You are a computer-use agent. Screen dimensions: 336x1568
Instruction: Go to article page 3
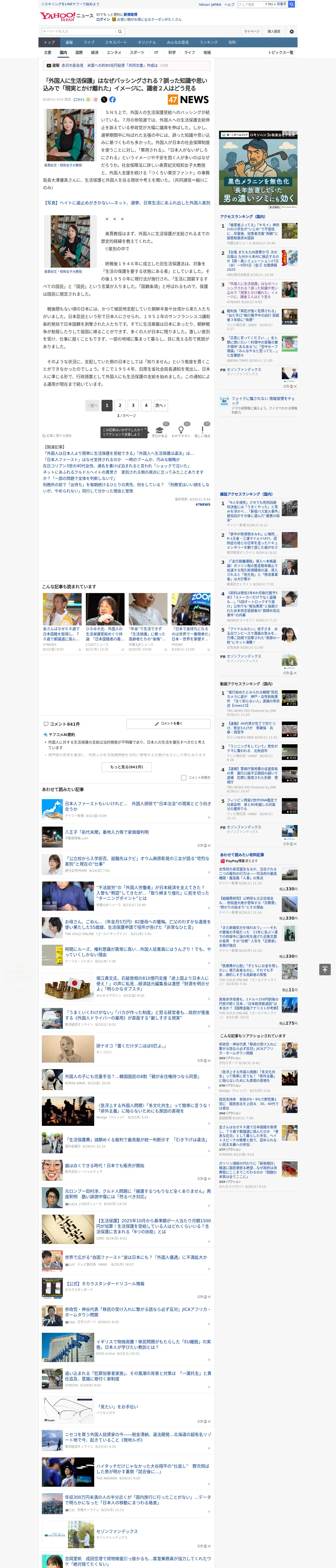point(133,405)
